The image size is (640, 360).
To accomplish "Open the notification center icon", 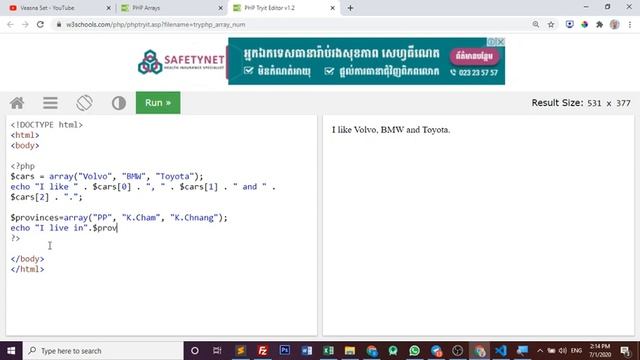I will (x=625, y=351).
